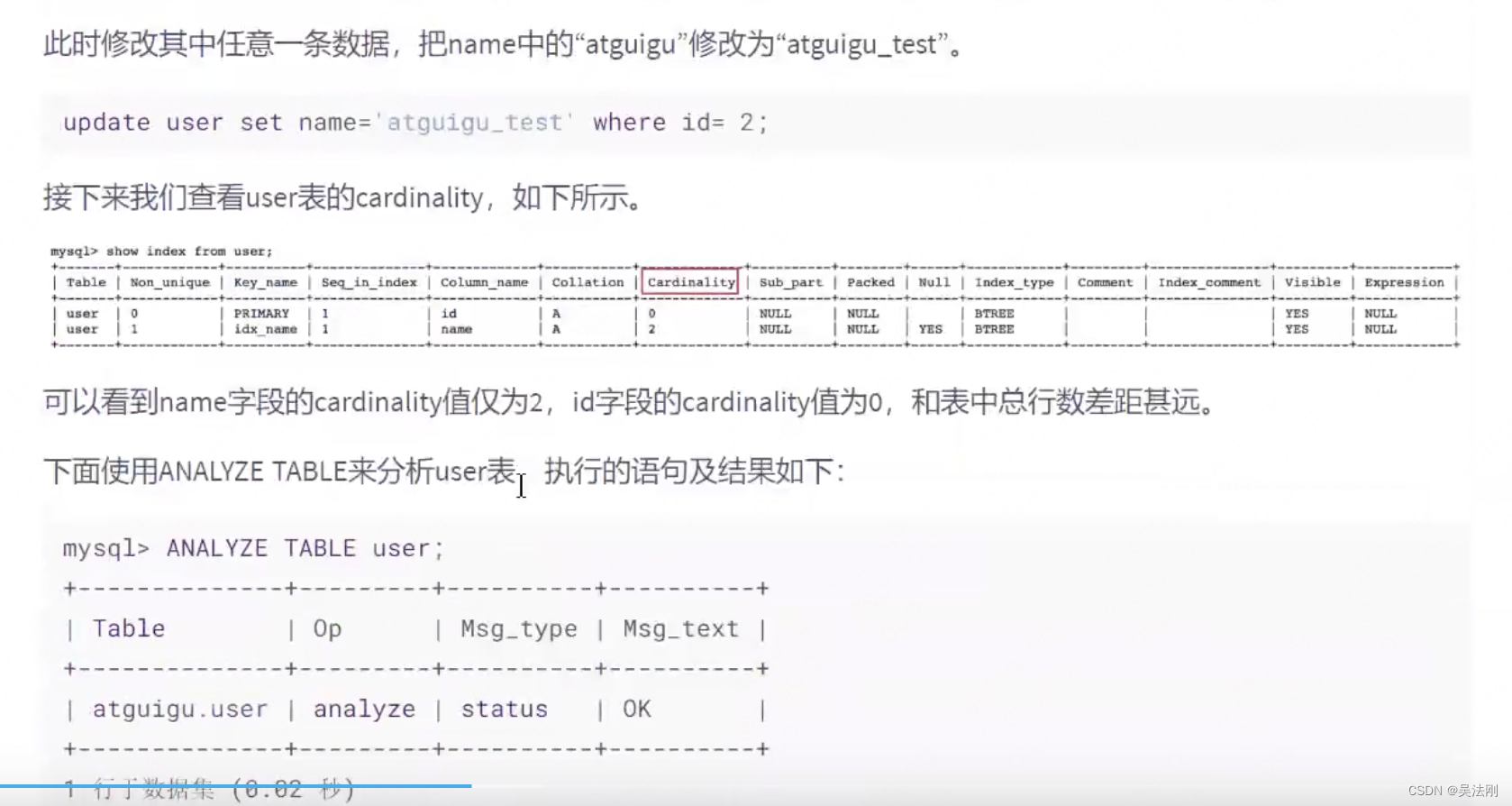Click the Sub_part column header
Image resolution: width=1512 pixels, height=806 pixels.
(790, 282)
